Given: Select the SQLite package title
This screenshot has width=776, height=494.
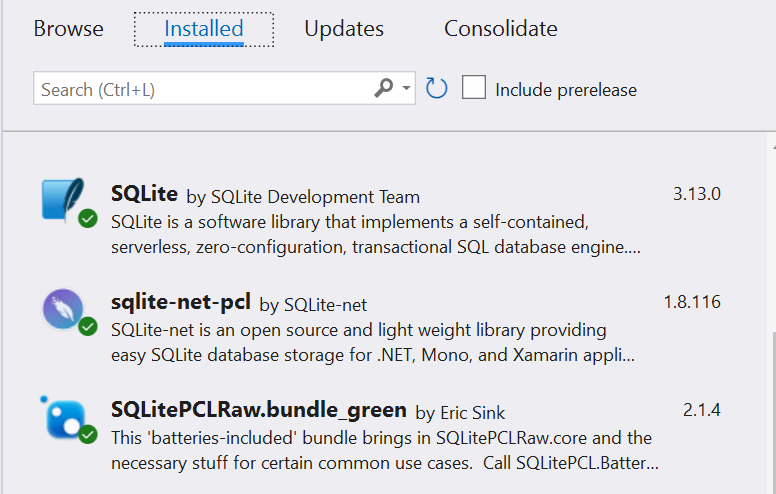Looking at the screenshot, I should [144, 194].
